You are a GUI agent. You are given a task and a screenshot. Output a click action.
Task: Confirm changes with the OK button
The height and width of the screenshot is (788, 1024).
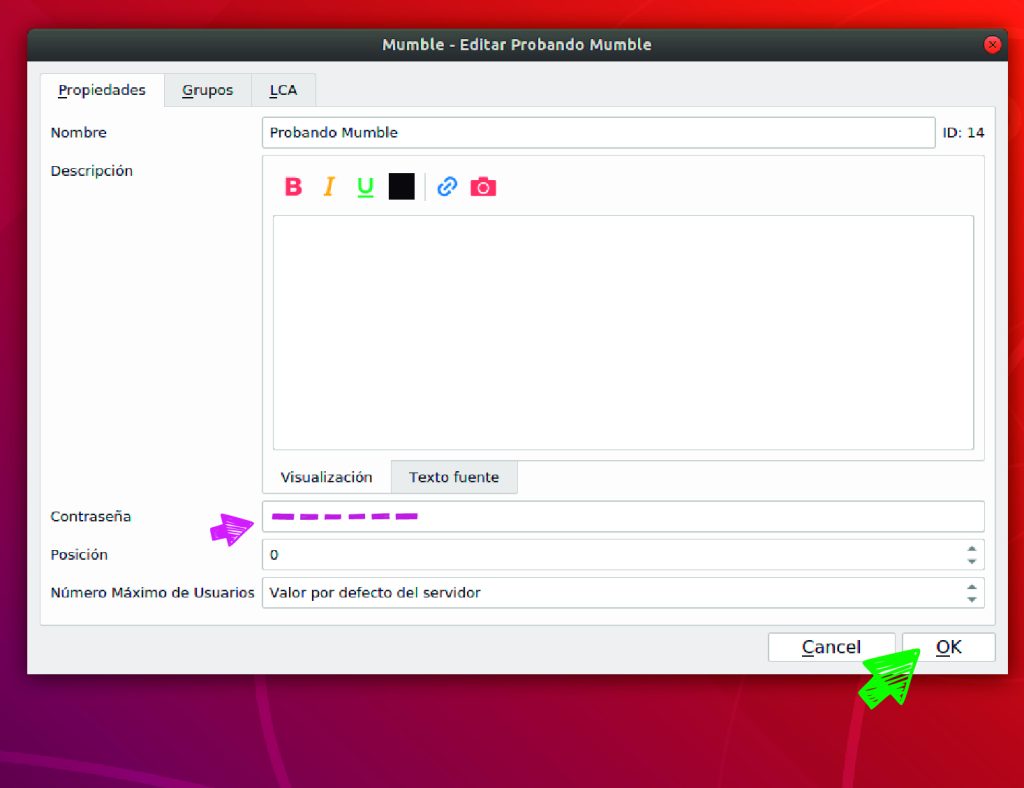pyautogui.click(x=949, y=647)
